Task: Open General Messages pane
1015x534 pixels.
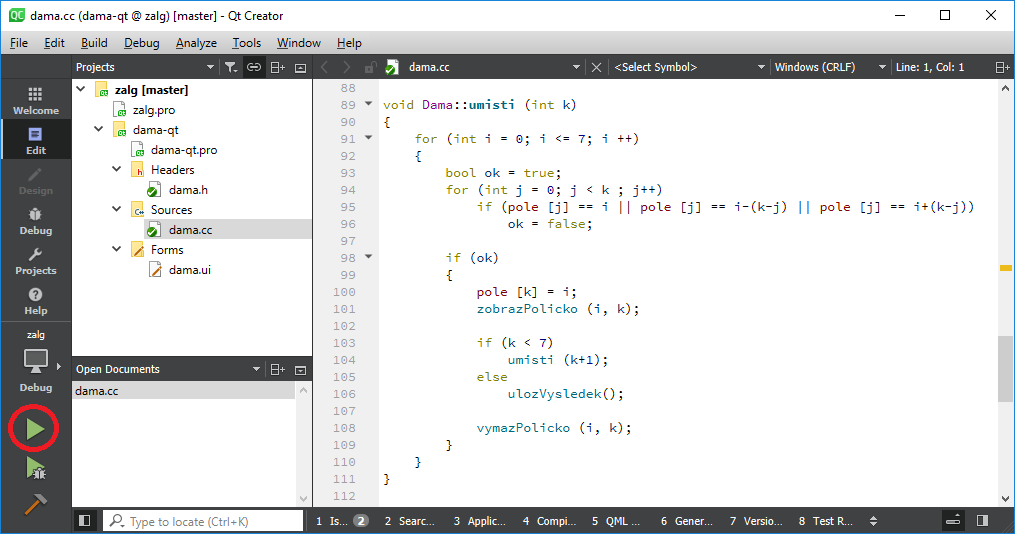Action: click(x=686, y=520)
